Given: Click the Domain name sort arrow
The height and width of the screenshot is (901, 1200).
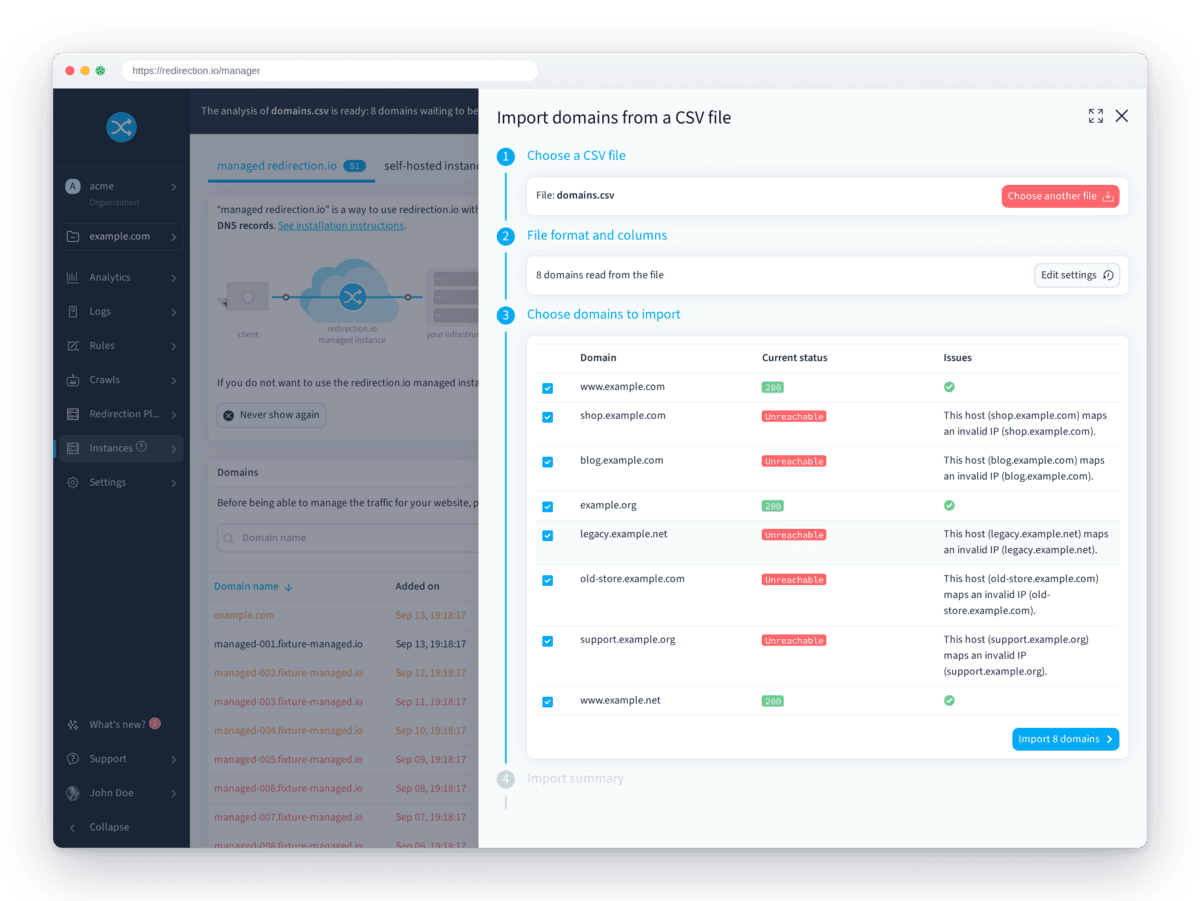Looking at the screenshot, I should pos(288,587).
